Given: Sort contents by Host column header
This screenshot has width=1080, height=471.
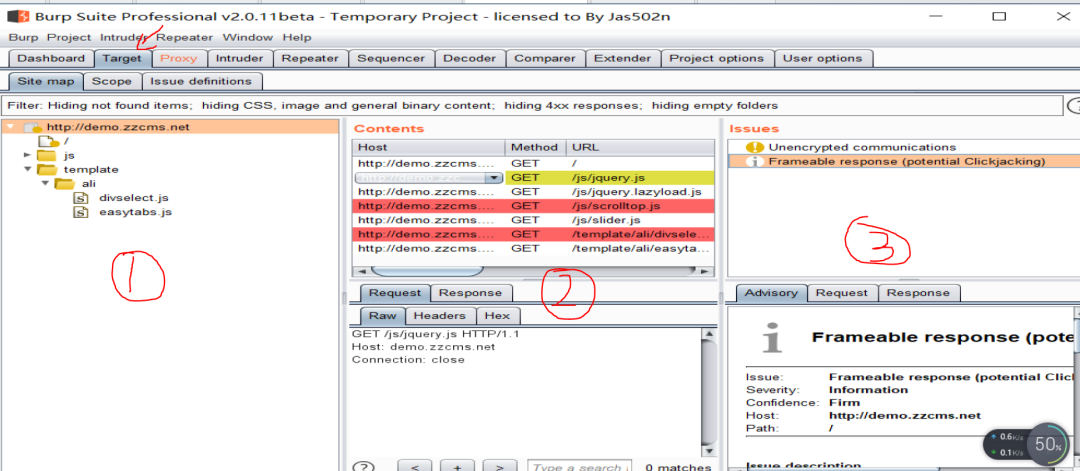Looking at the screenshot, I should coord(429,147).
